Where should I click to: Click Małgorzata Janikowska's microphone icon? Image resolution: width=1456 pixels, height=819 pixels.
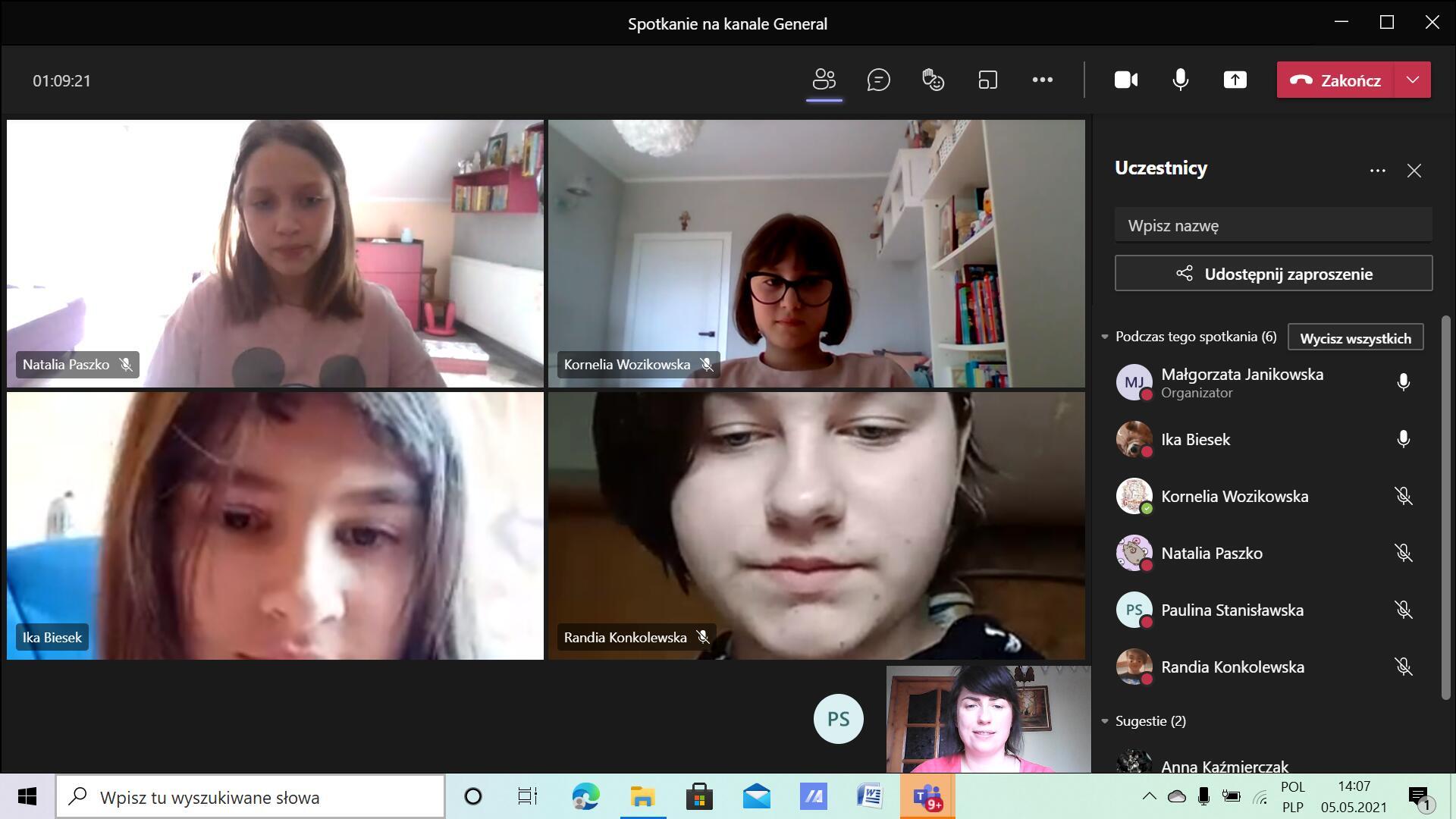coord(1404,382)
